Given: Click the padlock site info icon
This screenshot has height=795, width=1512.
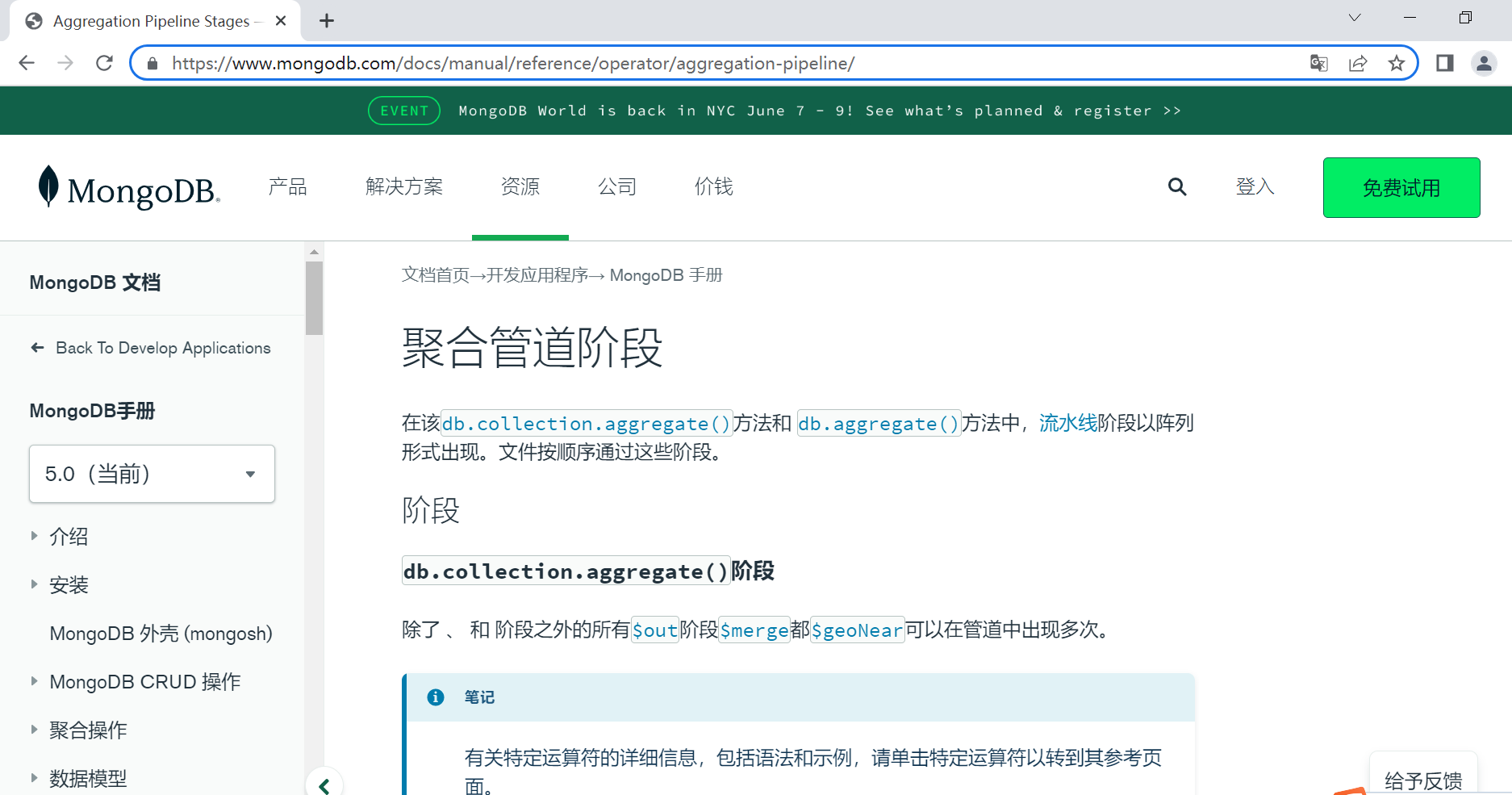Looking at the screenshot, I should [x=152, y=63].
